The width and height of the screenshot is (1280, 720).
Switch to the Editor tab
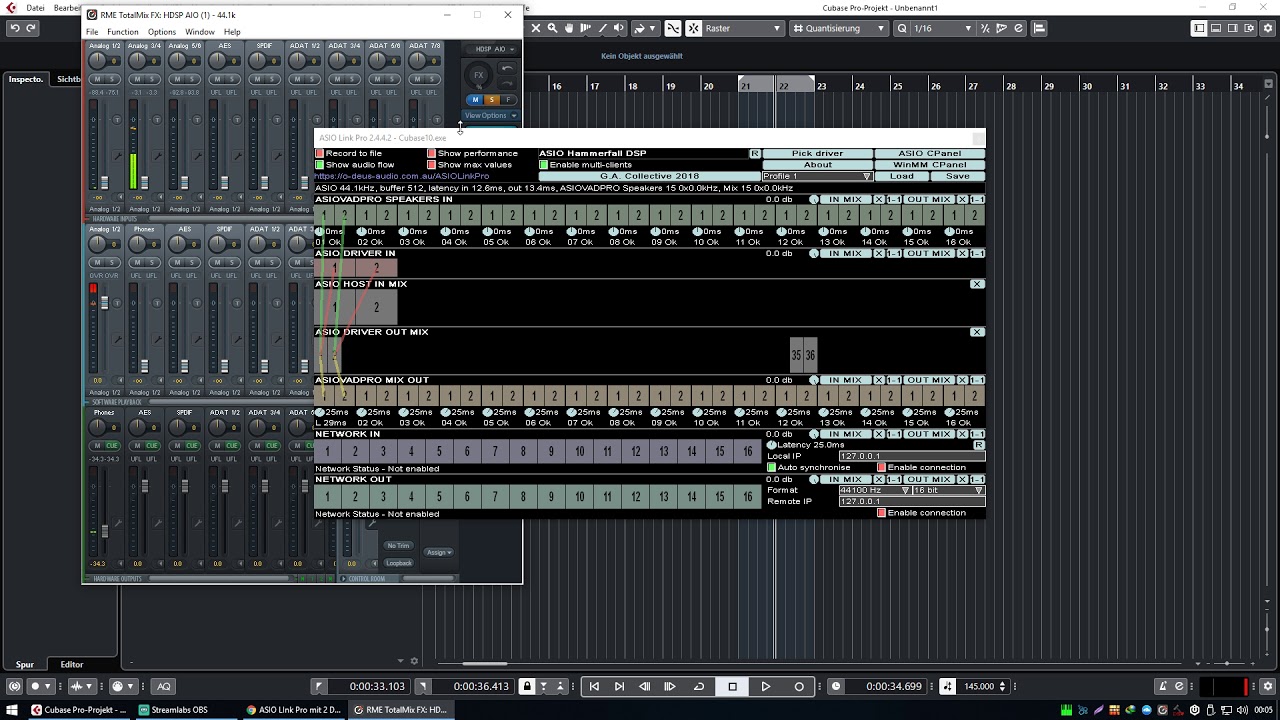(72, 664)
